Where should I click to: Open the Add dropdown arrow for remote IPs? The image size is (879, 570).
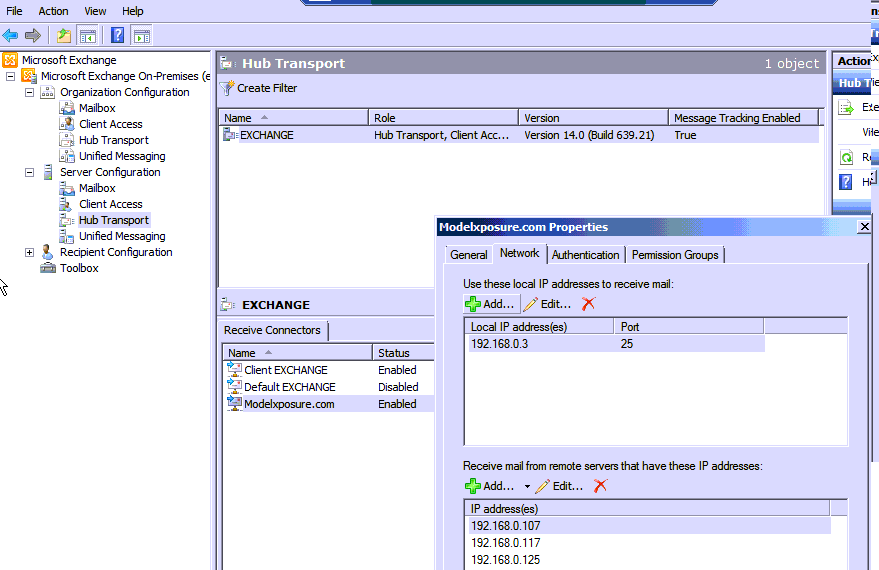point(527,486)
